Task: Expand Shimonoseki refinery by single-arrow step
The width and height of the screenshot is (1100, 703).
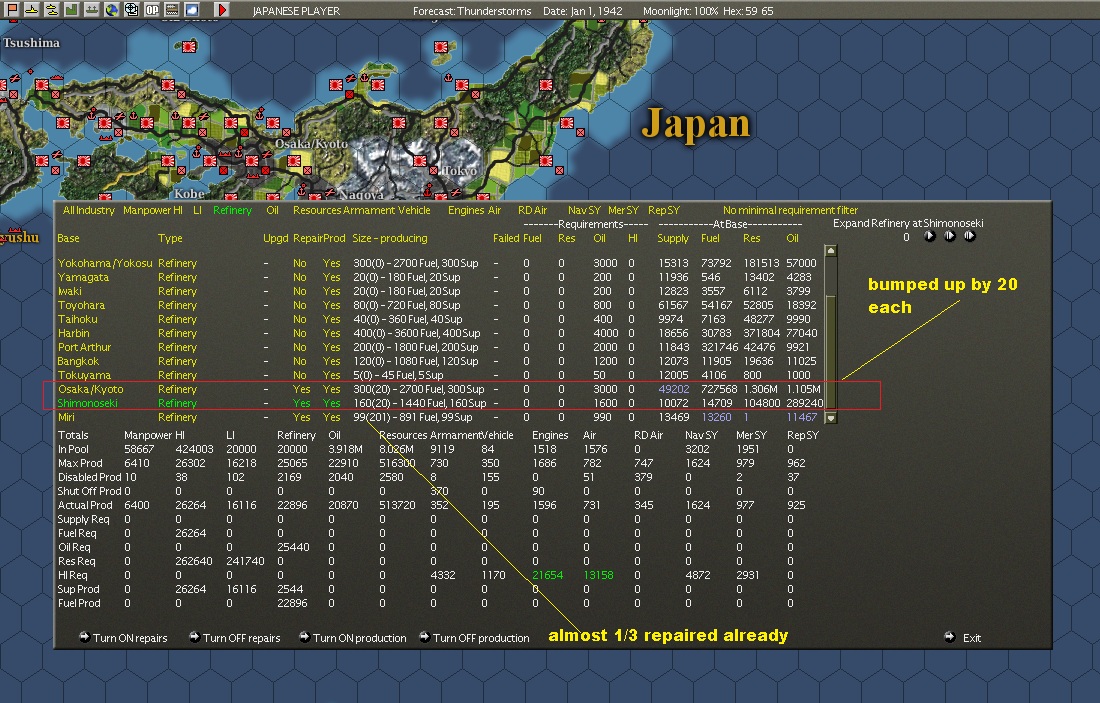Action: tap(930, 236)
